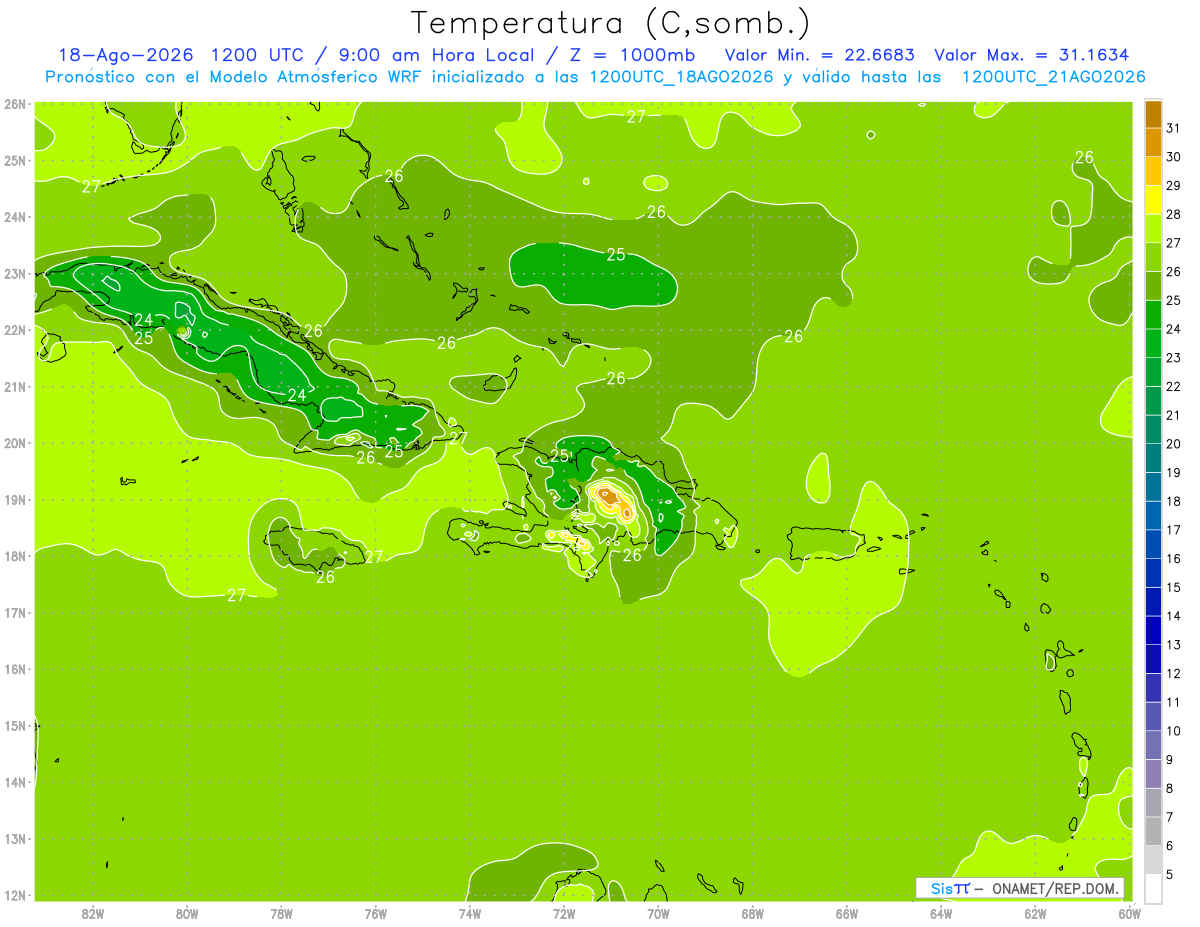
Task: Click the color scale label "31"
Action: 1173,128
